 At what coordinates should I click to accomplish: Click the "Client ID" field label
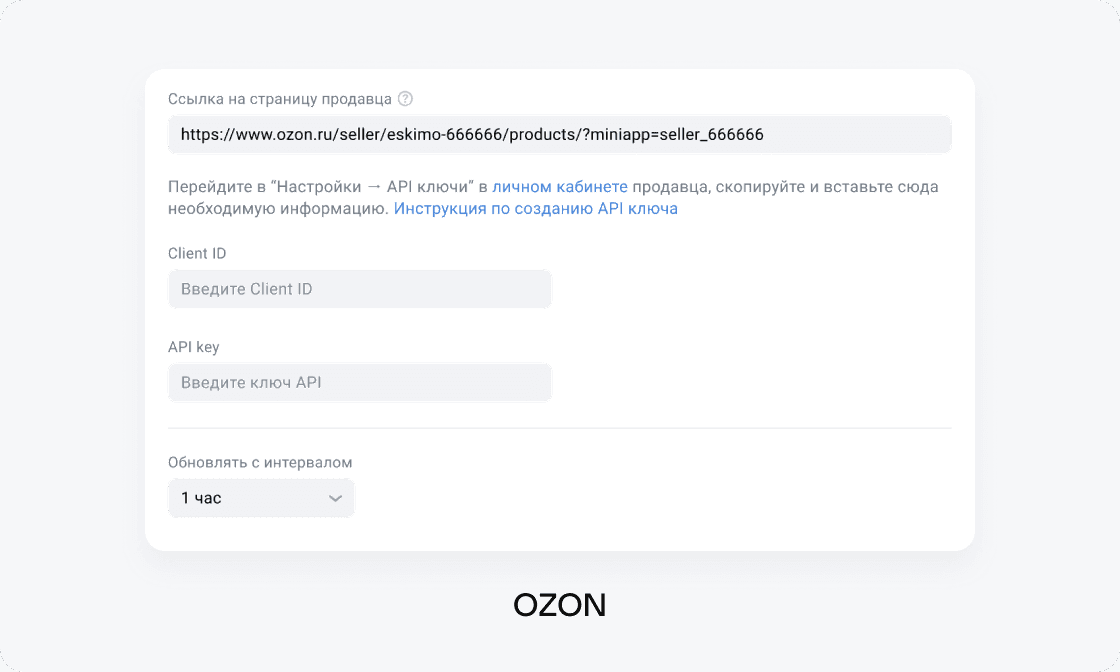point(197,254)
